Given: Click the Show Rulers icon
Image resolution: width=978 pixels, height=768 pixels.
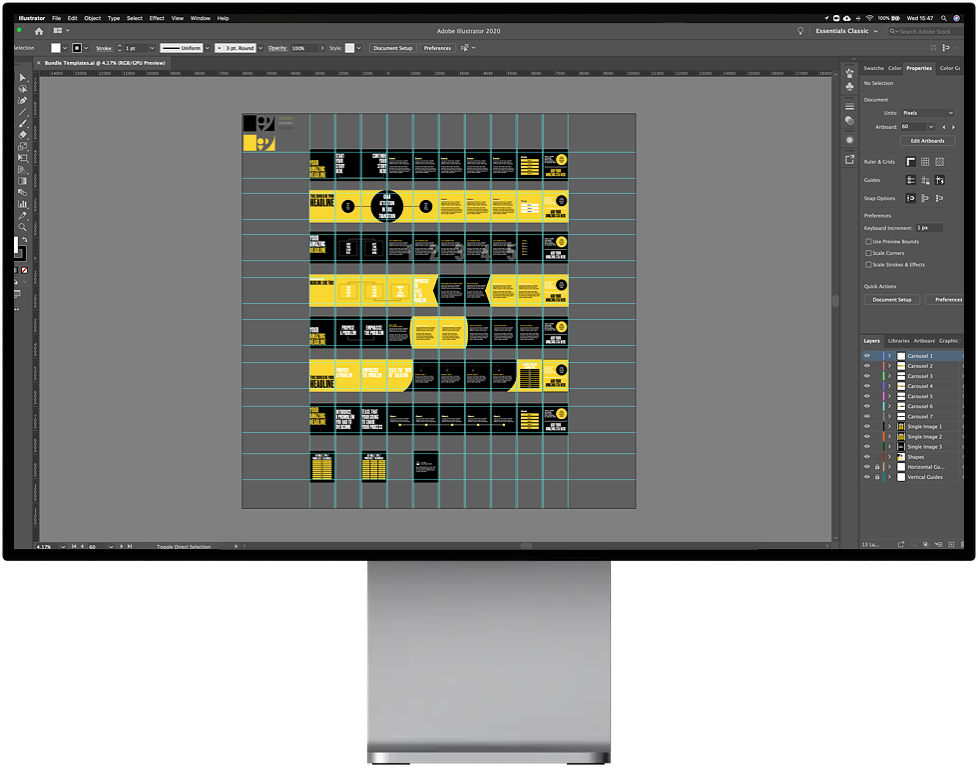Looking at the screenshot, I should tap(911, 162).
